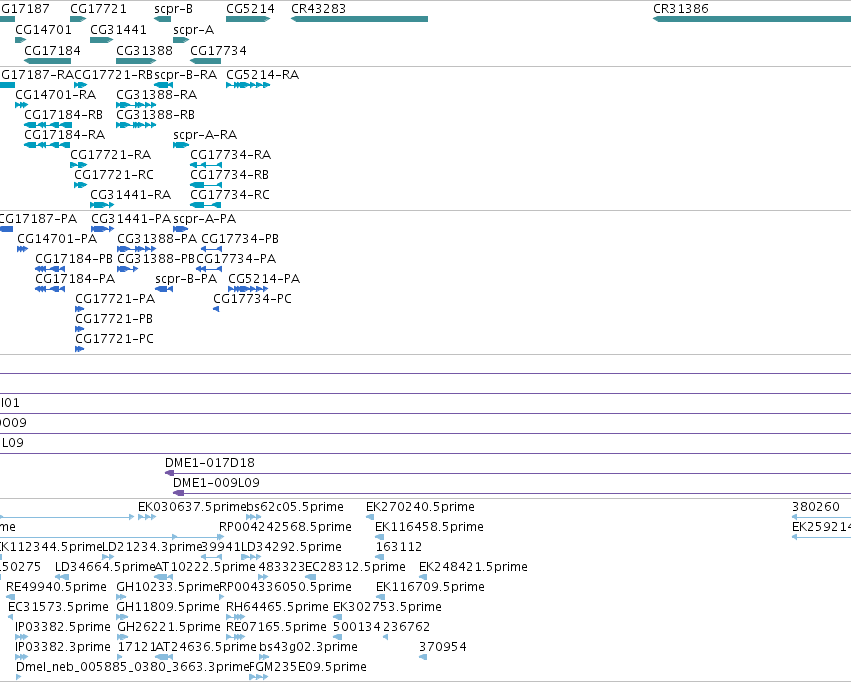
Task: Click transcript CG14701-RA
Action: pos(21,105)
